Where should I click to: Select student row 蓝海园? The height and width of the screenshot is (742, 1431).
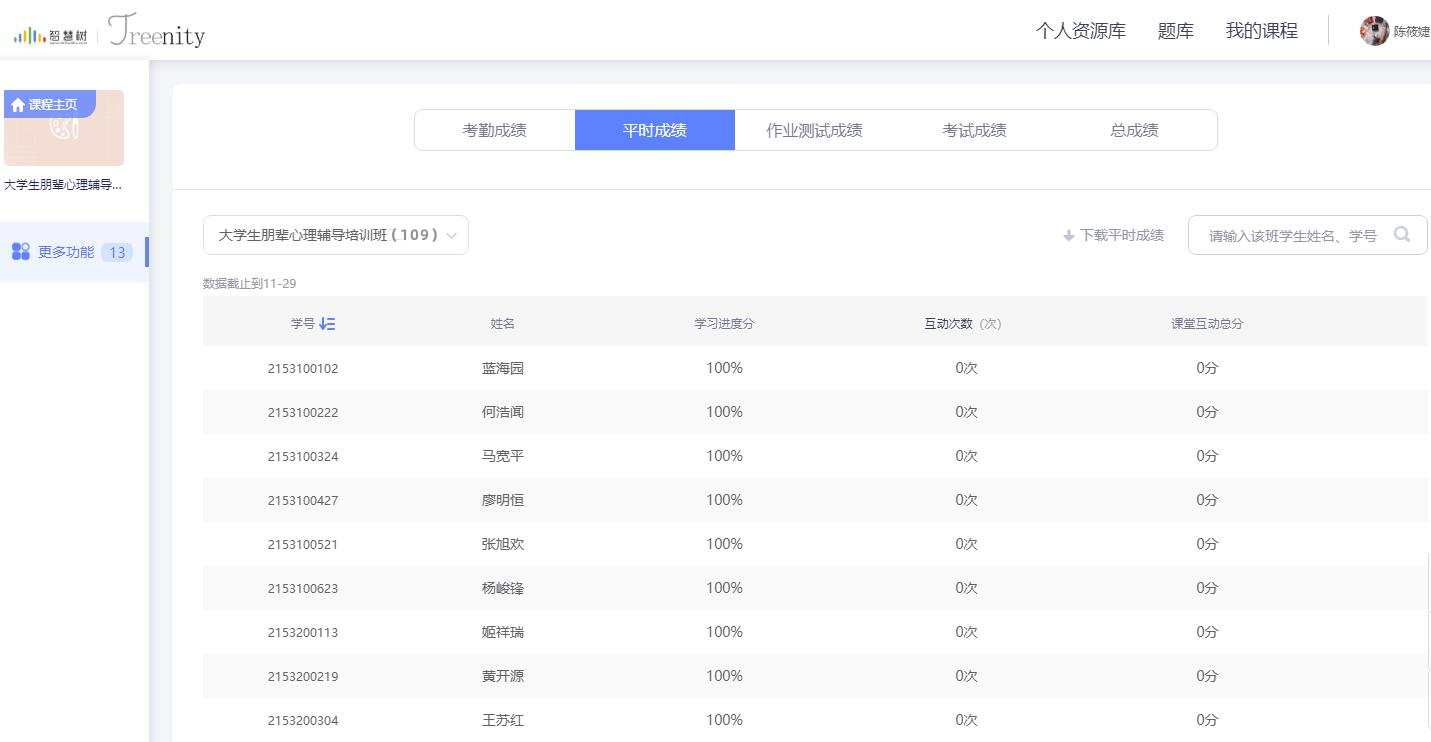(503, 368)
